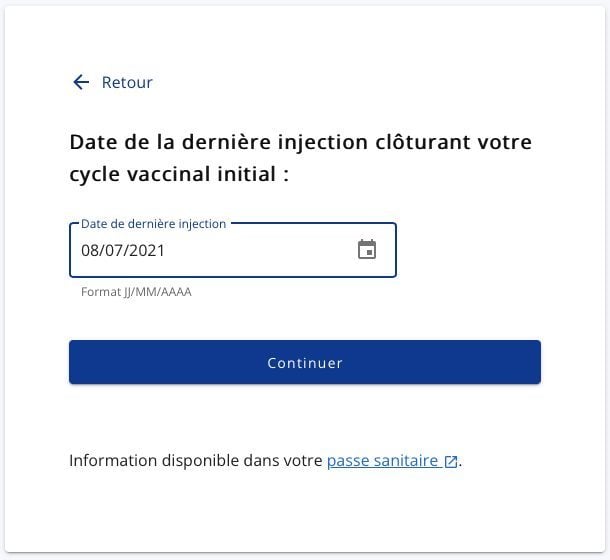Click the word 'clôturant' in the heading

pyautogui.click(x=423, y=142)
